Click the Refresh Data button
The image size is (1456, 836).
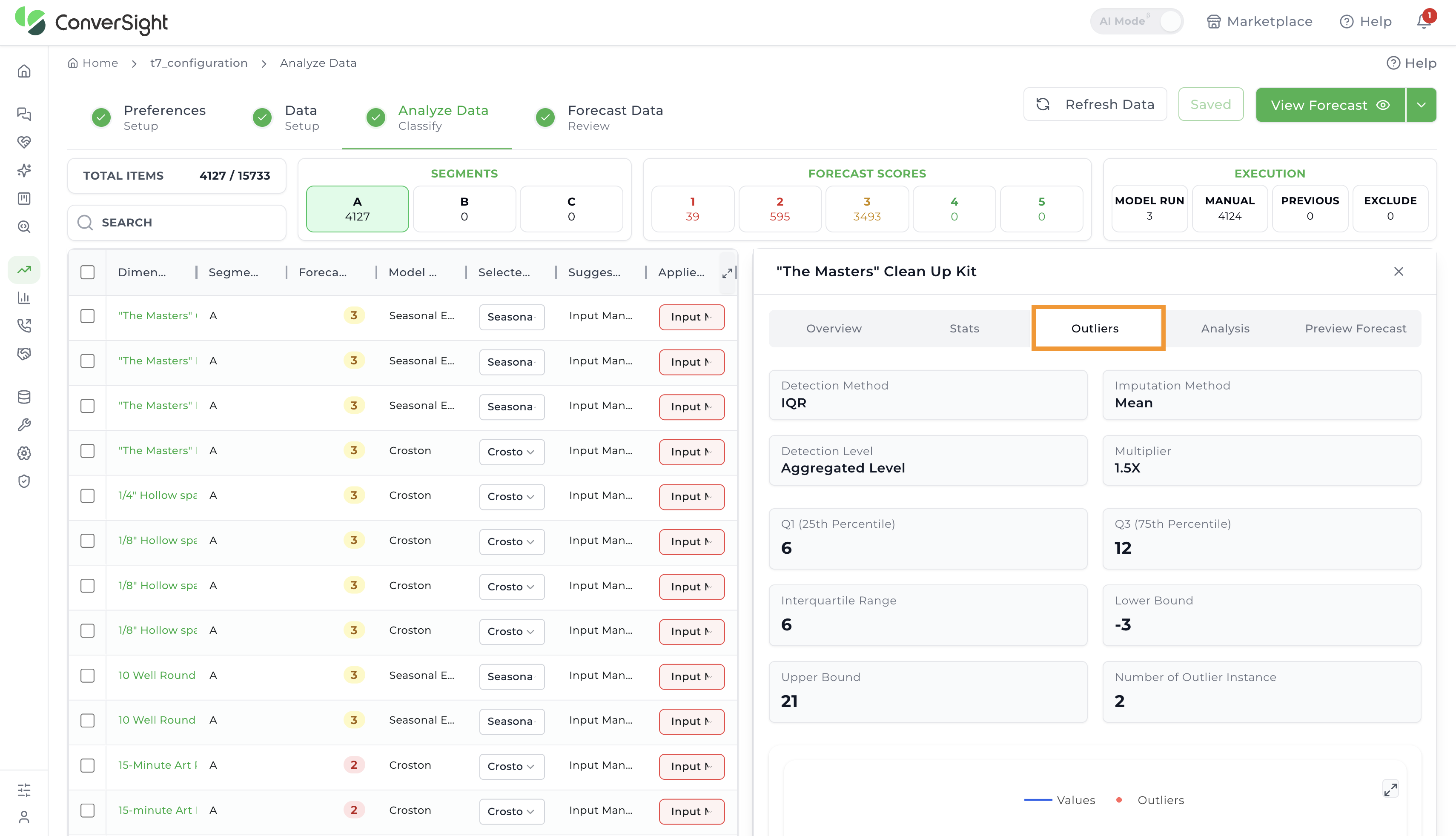point(1095,105)
